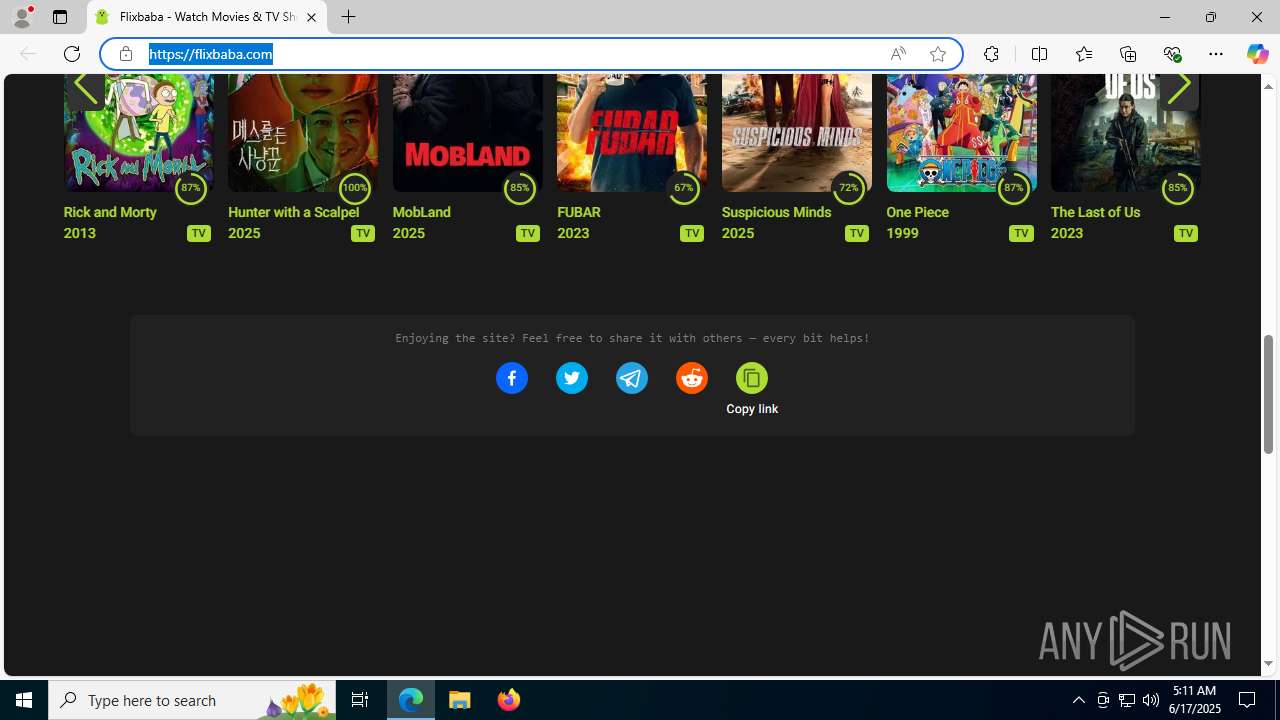Go back to previous page
The height and width of the screenshot is (720, 1280).
click(x=28, y=54)
